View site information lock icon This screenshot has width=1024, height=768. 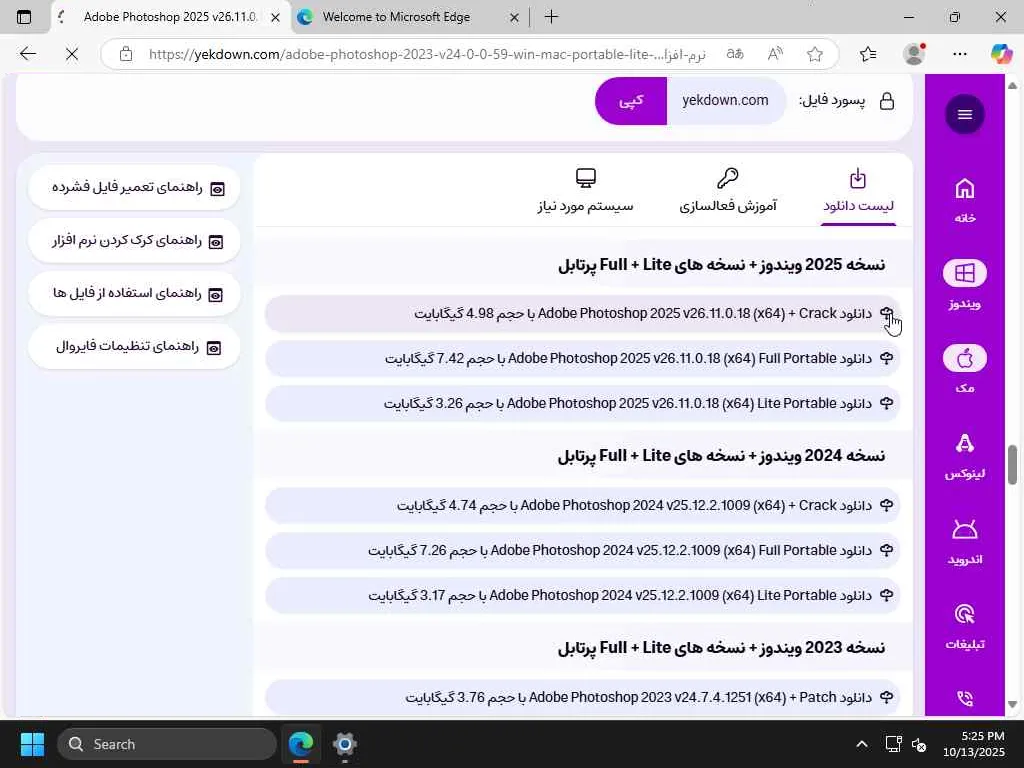click(x=126, y=54)
